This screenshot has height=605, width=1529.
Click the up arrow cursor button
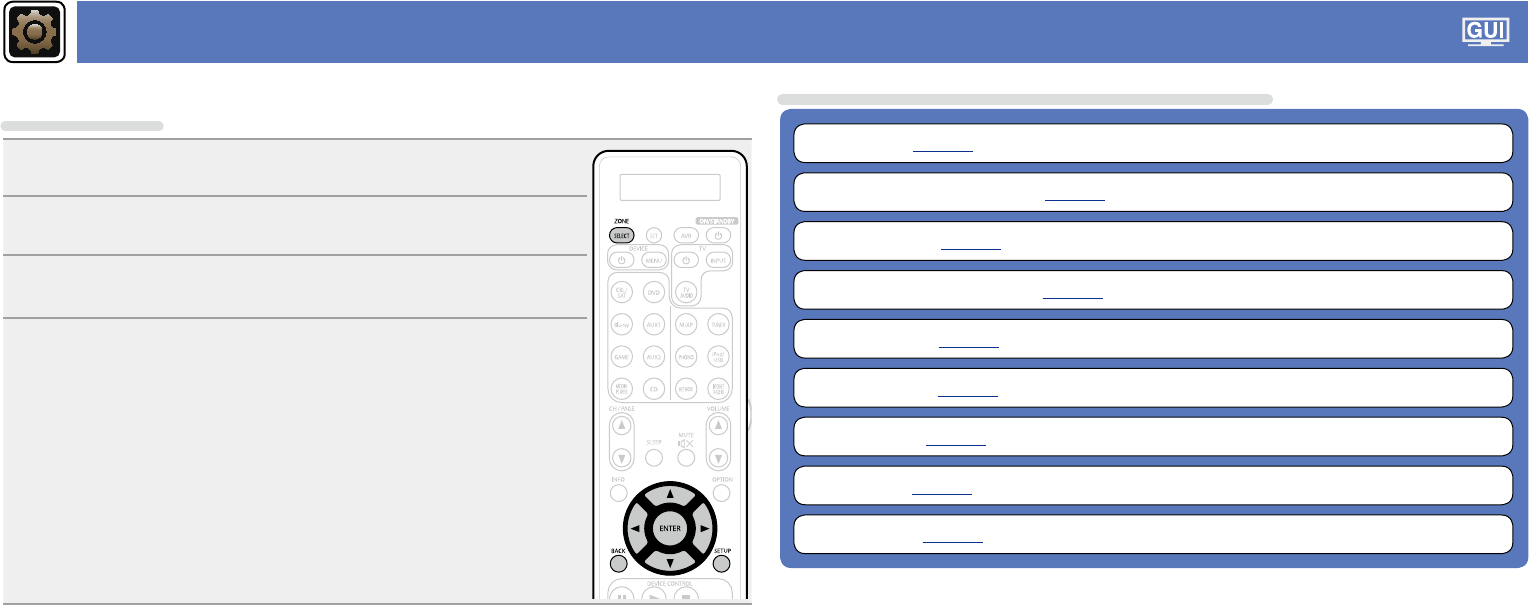668,496
